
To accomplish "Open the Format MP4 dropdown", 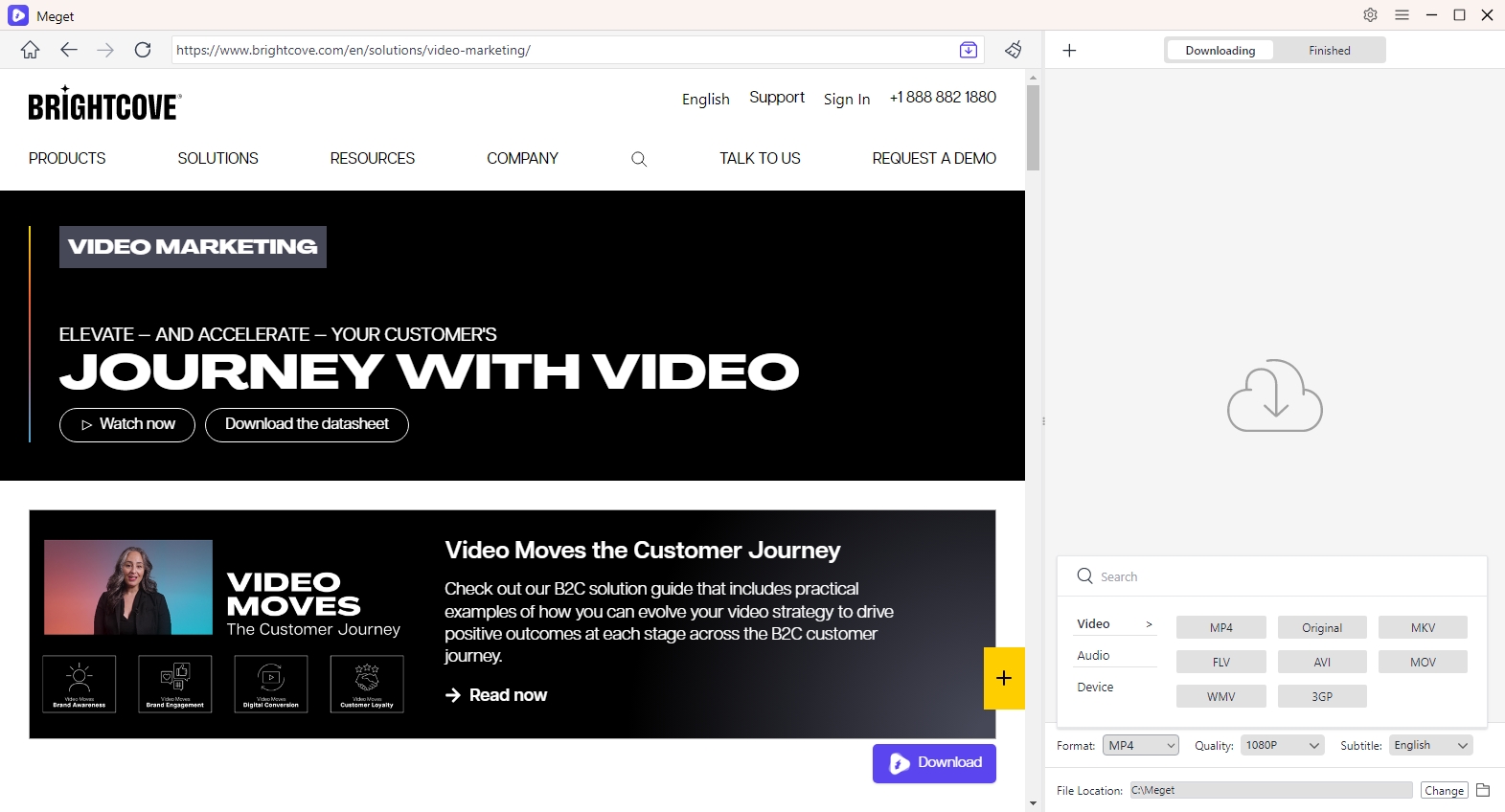I will (1141, 745).
